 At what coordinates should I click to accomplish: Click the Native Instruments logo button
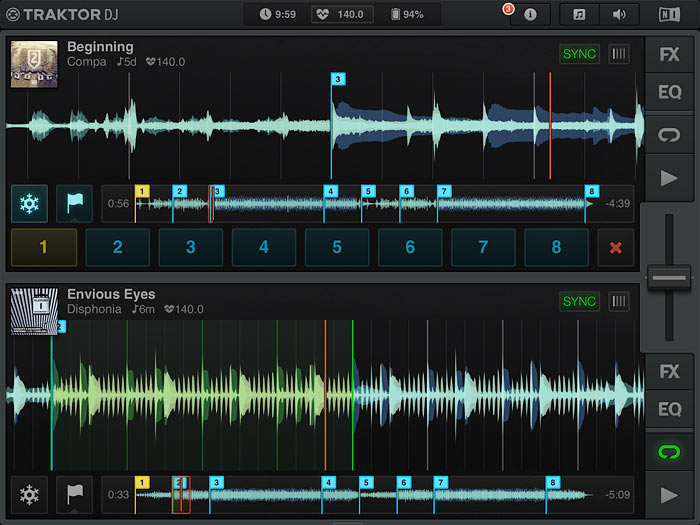(669, 15)
